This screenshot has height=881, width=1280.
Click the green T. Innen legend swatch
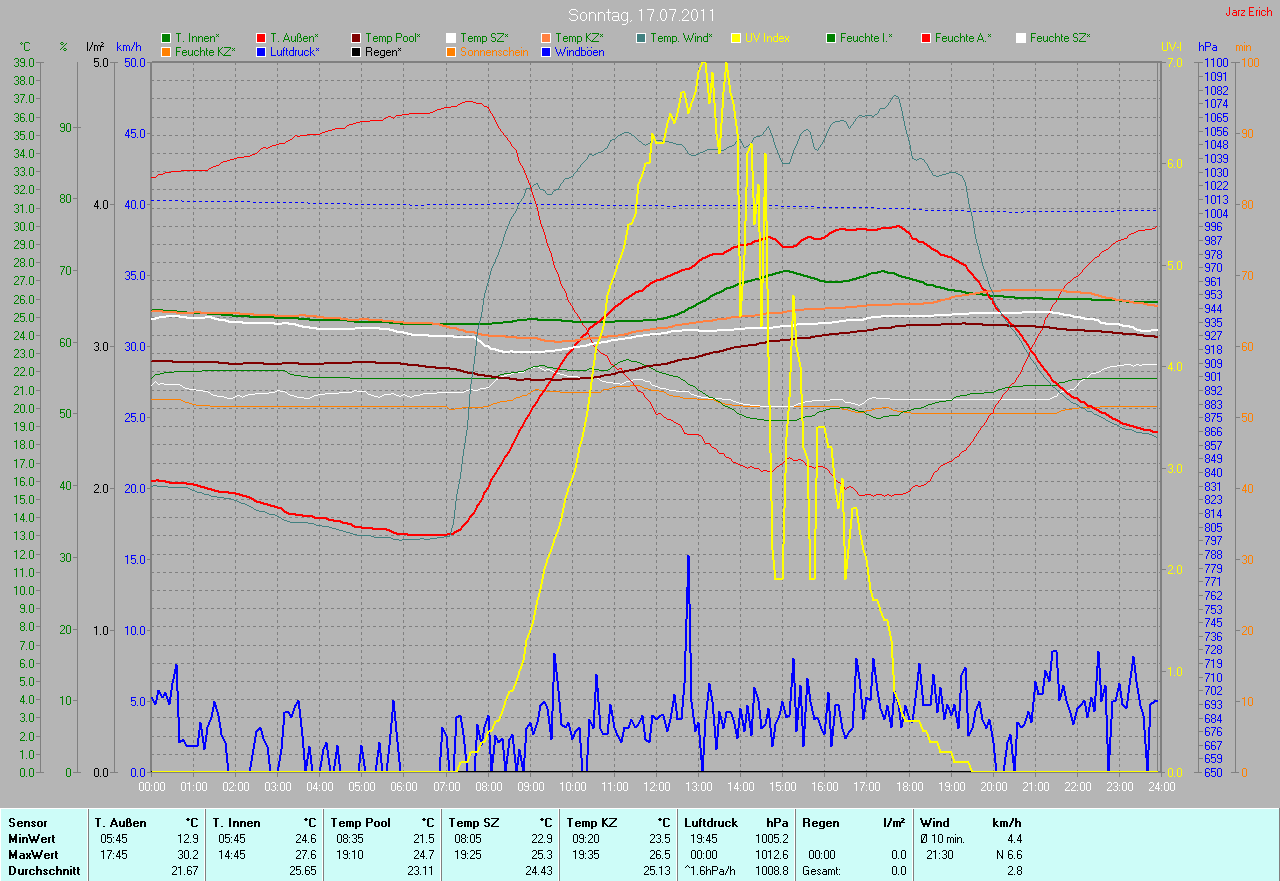pos(165,38)
